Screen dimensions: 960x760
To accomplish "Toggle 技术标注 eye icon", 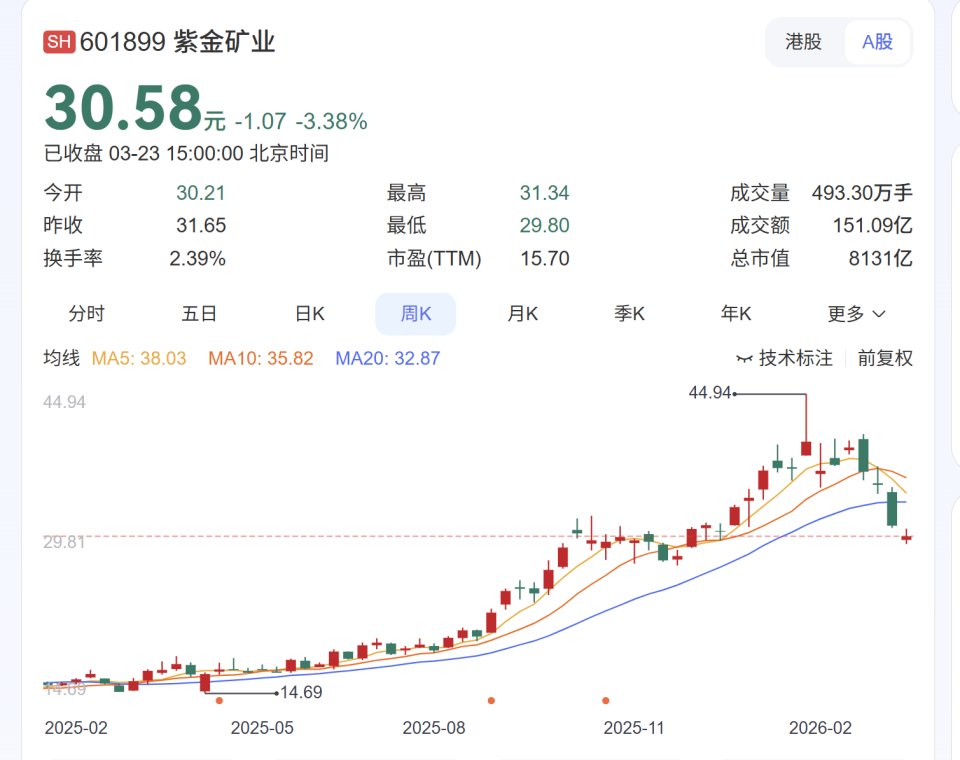I will point(744,358).
